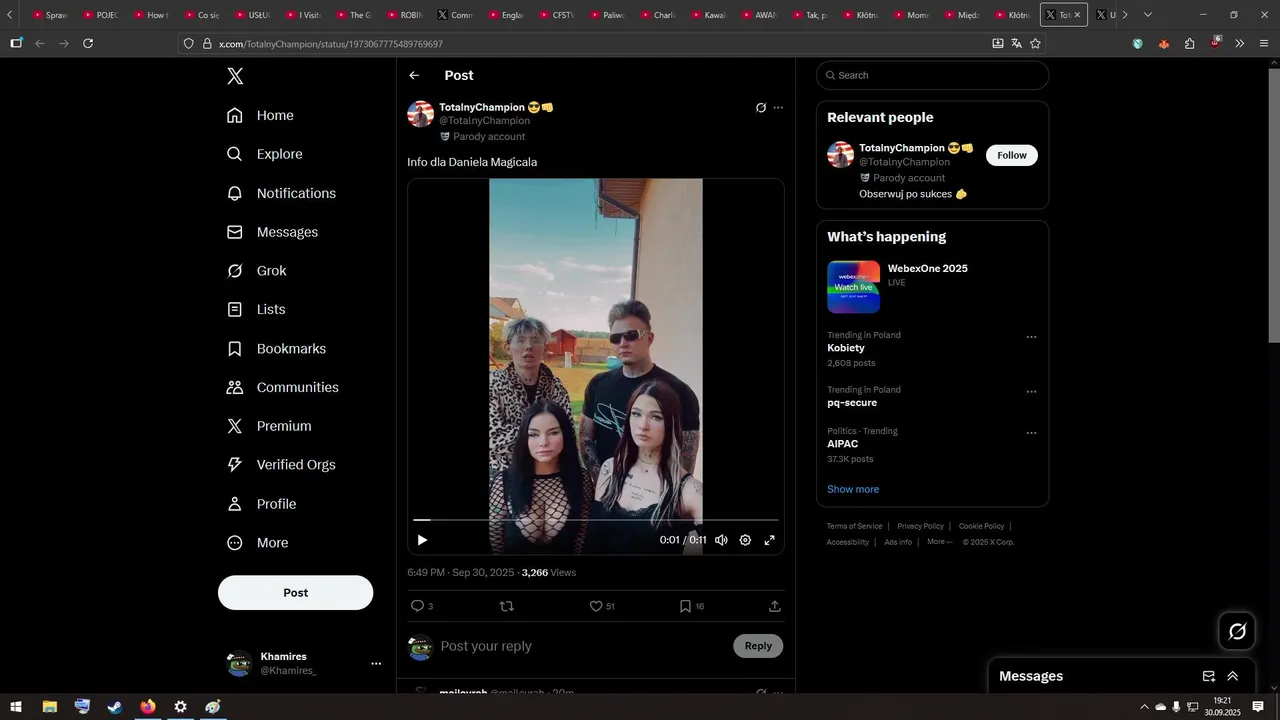
Task: Seek on the video progress bar
Action: 596,520
